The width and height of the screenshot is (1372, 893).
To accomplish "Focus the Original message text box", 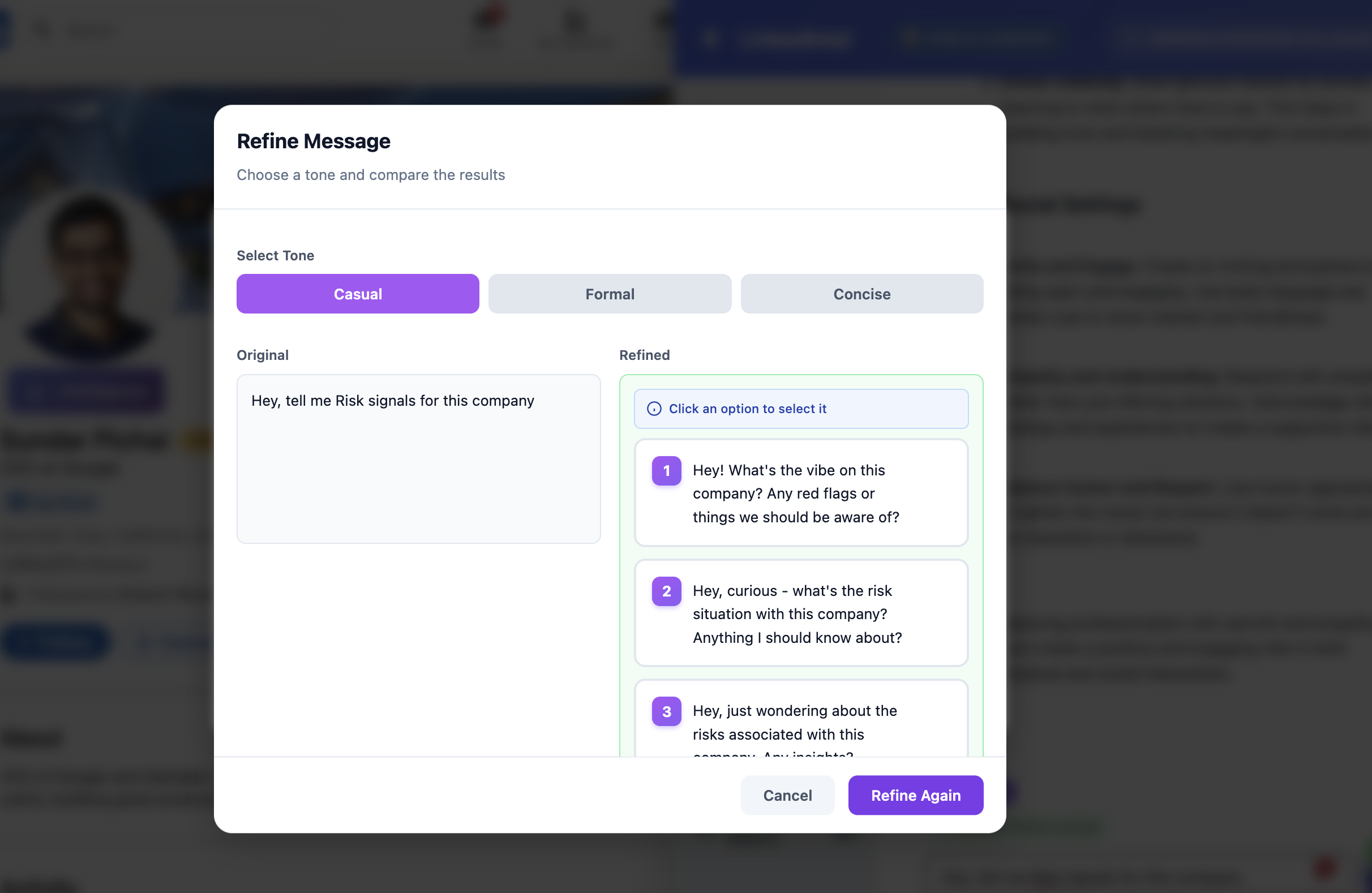I will click(418, 459).
